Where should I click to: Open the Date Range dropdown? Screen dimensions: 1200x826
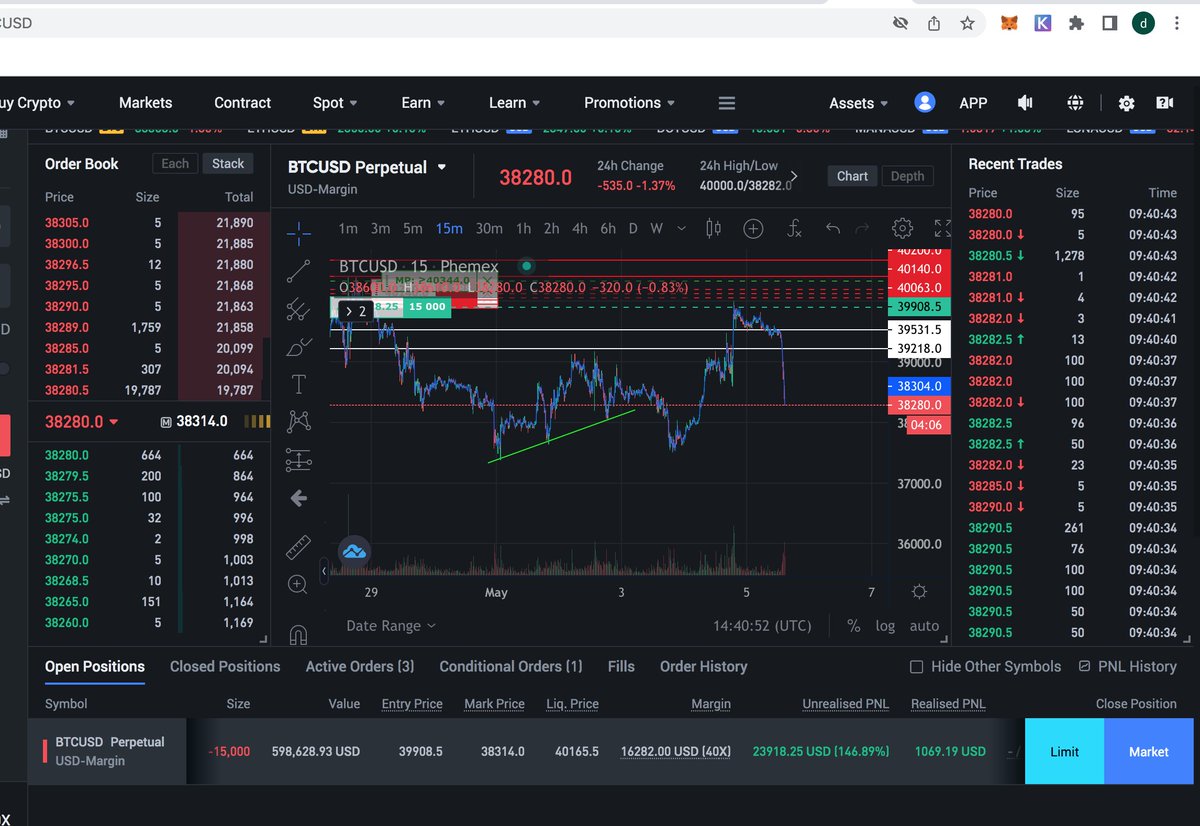391,626
